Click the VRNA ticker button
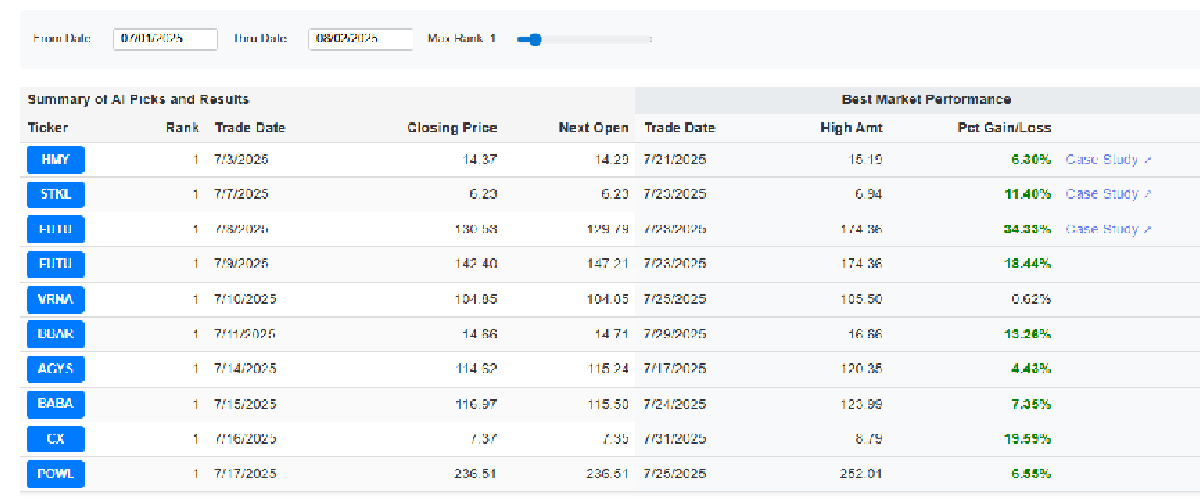 coord(56,299)
